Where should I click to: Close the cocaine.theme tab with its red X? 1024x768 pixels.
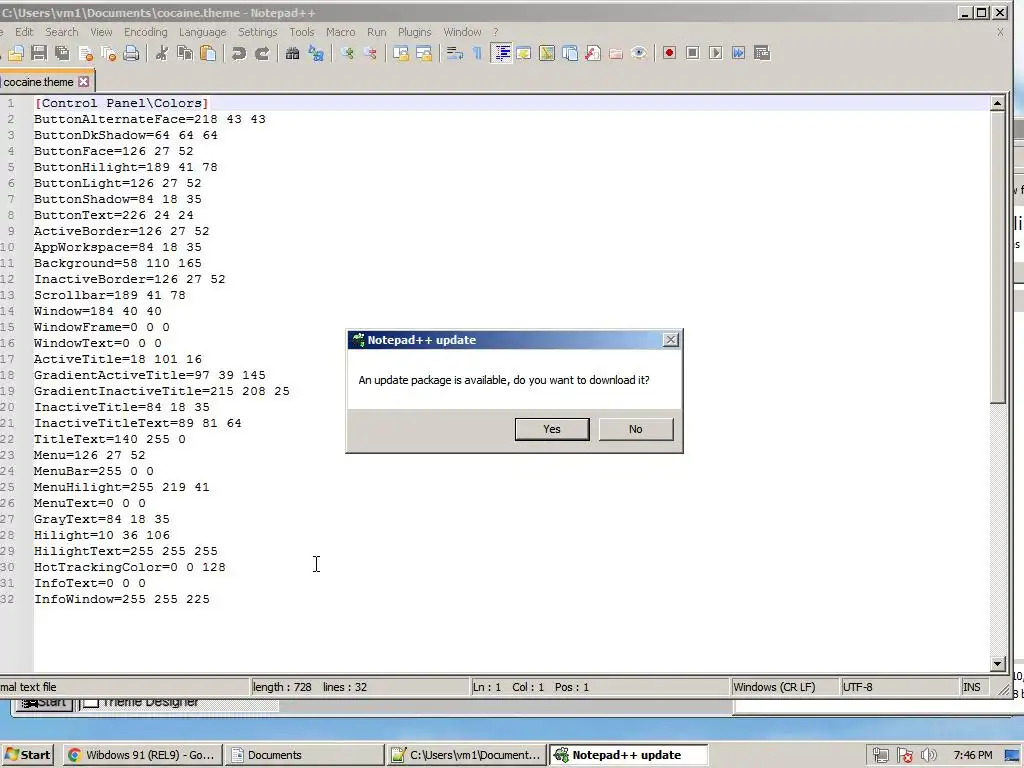tap(84, 82)
